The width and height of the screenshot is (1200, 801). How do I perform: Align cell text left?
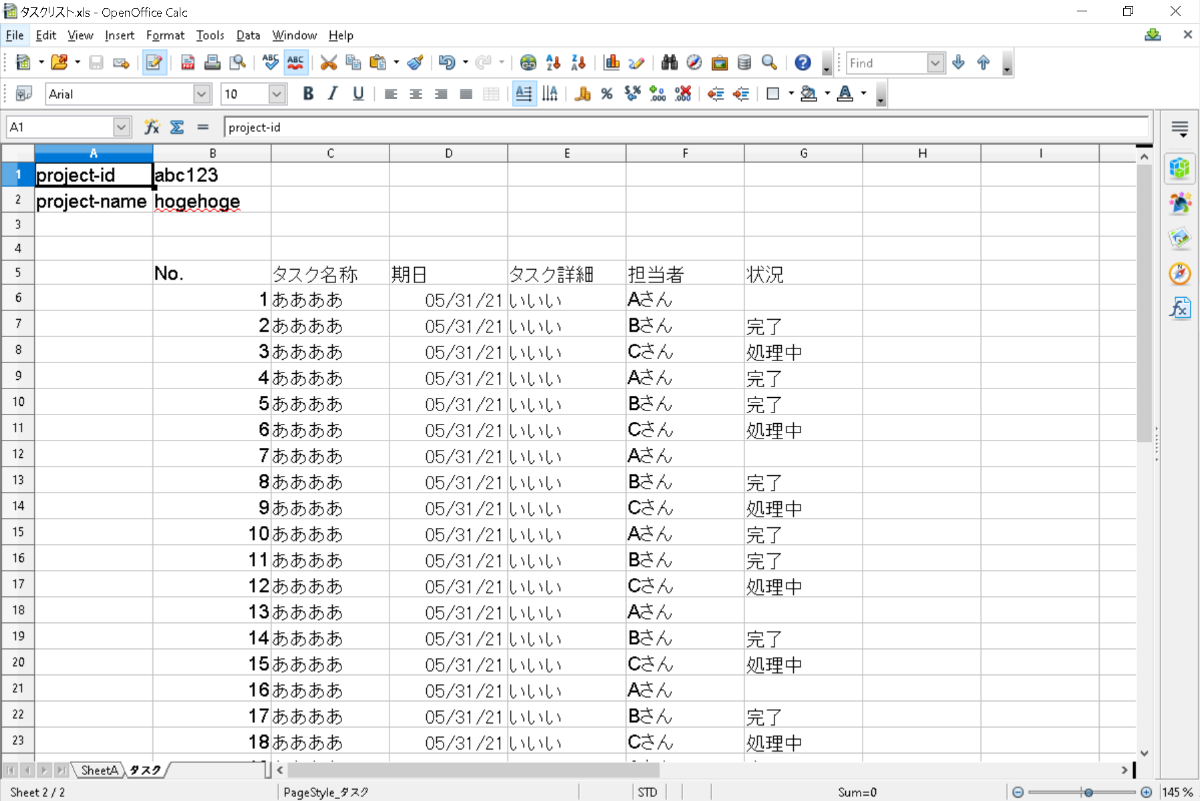click(391, 94)
